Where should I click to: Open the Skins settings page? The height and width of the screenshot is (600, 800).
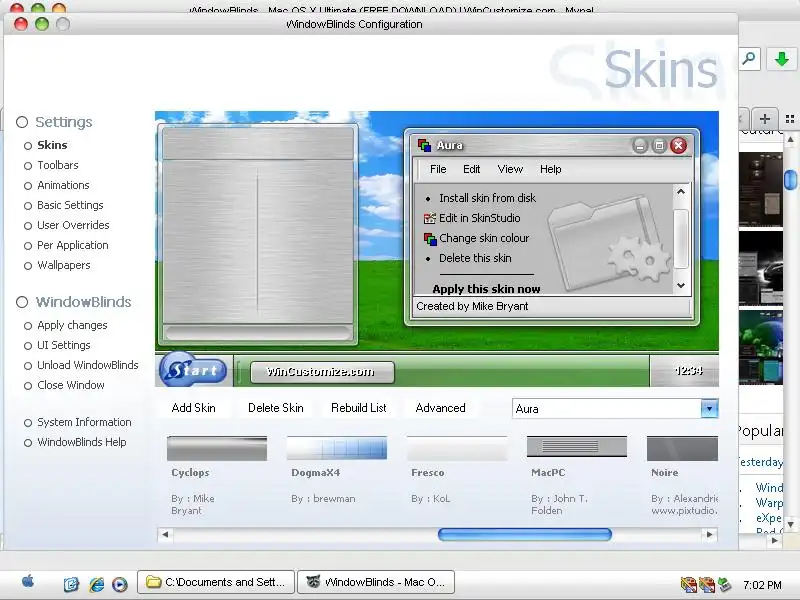[52, 145]
